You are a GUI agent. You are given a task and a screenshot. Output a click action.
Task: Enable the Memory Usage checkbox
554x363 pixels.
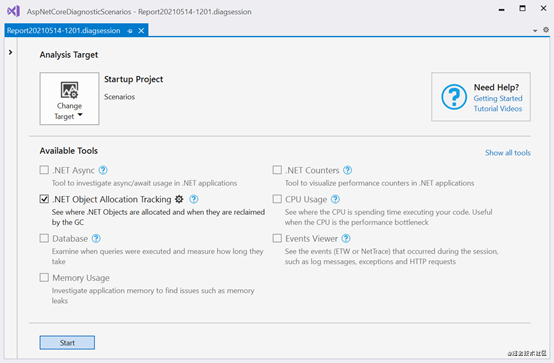[x=44, y=277]
